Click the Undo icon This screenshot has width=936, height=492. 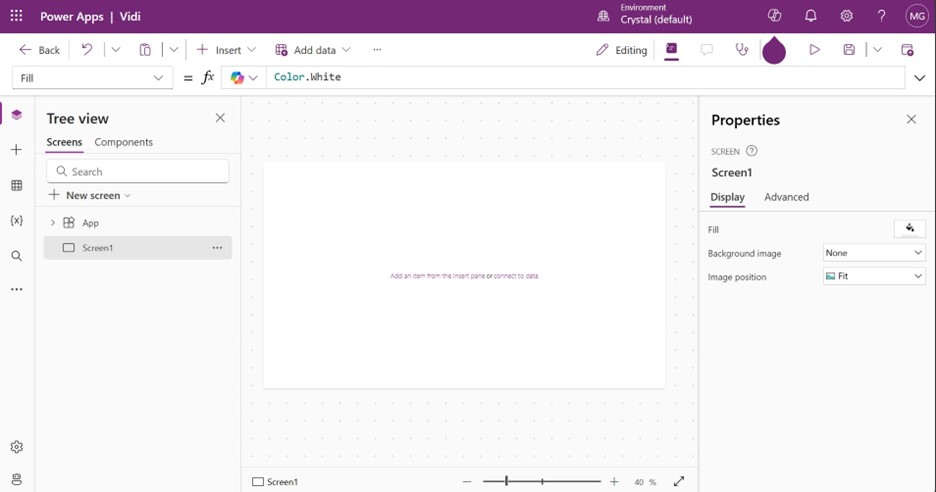click(87, 50)
